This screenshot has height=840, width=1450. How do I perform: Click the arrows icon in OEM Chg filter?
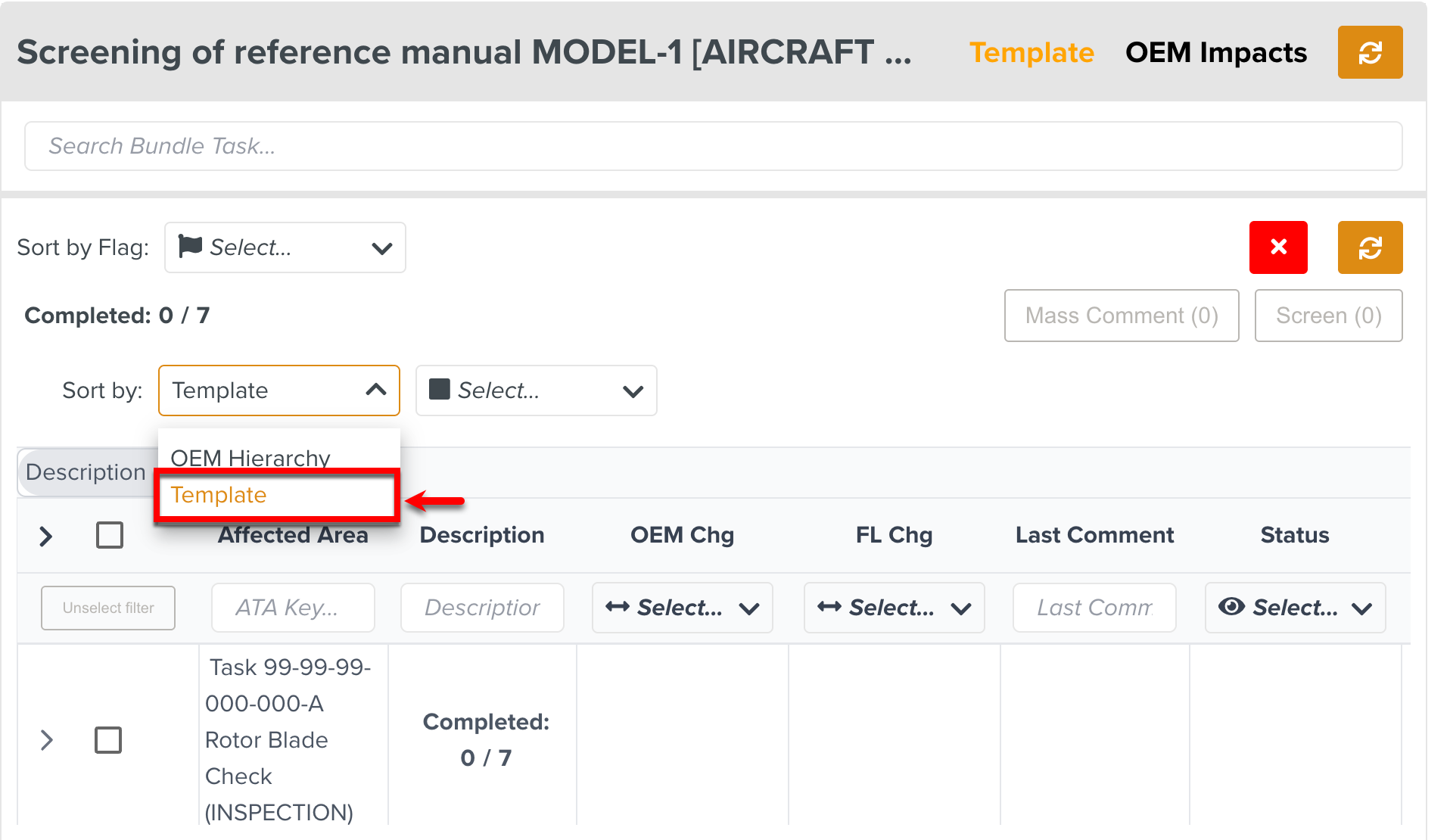pos(617,606)
